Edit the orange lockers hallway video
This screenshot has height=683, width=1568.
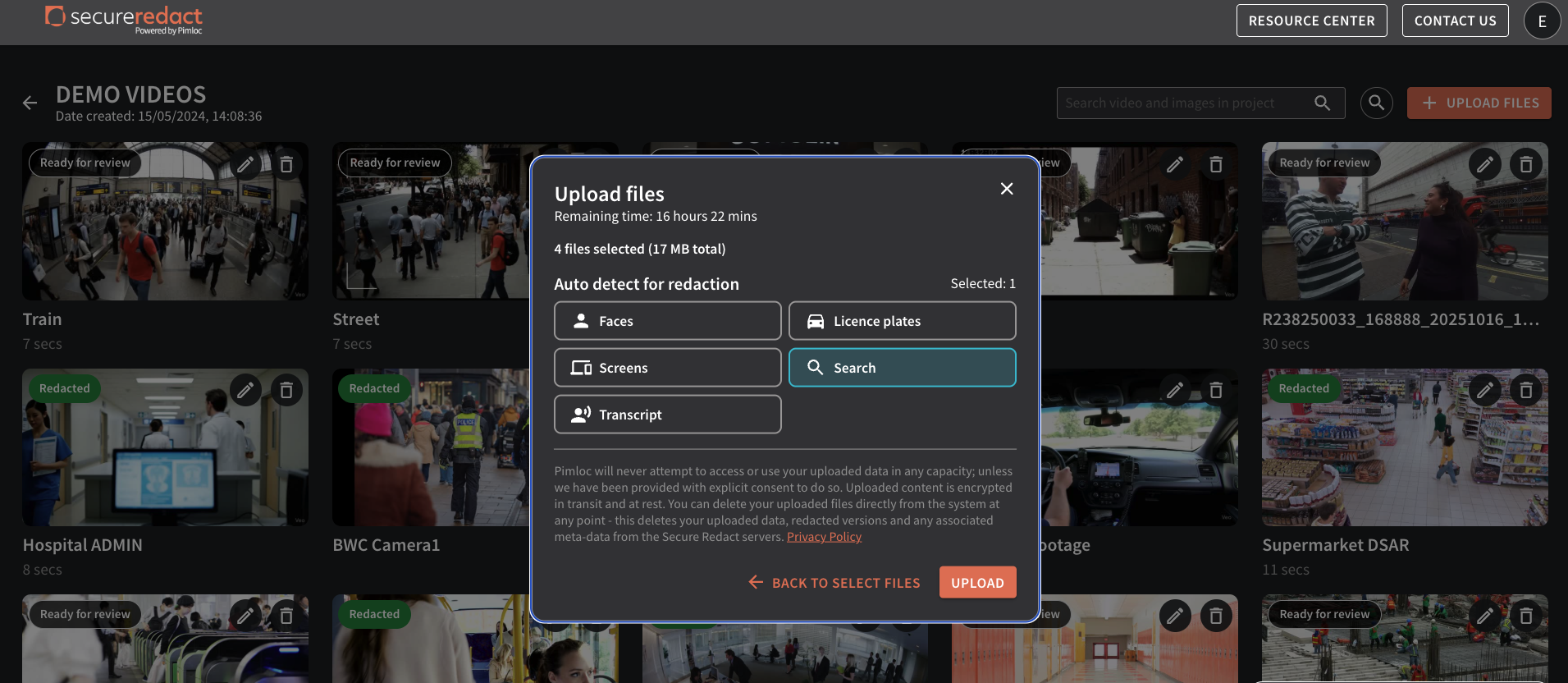1175,616
